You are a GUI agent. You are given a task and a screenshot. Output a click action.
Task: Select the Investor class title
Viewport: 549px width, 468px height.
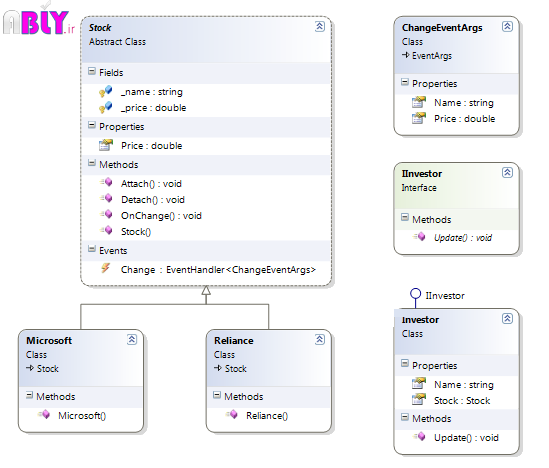click(421, 320)
